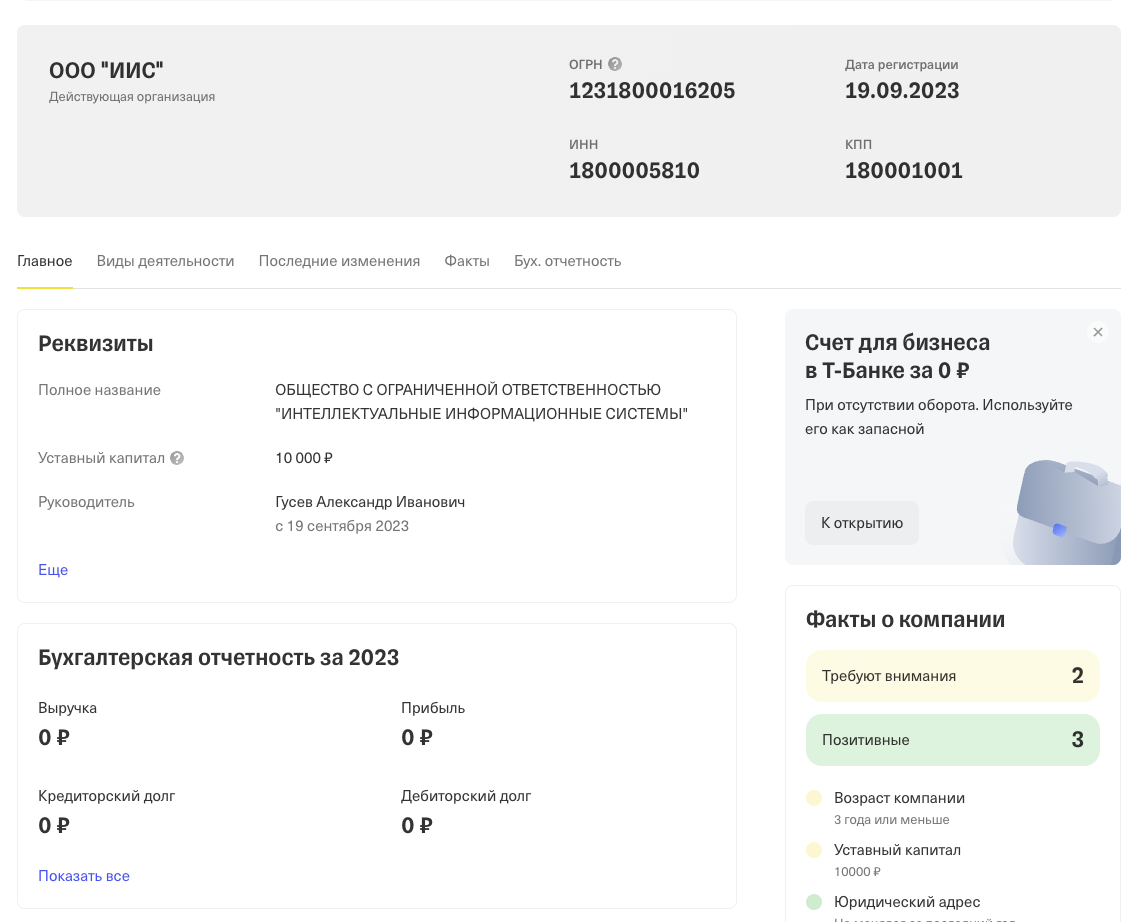Click the ОГРН number 1231800016205
This screenshot has width=1125, height=922.
tap(652, 91)
